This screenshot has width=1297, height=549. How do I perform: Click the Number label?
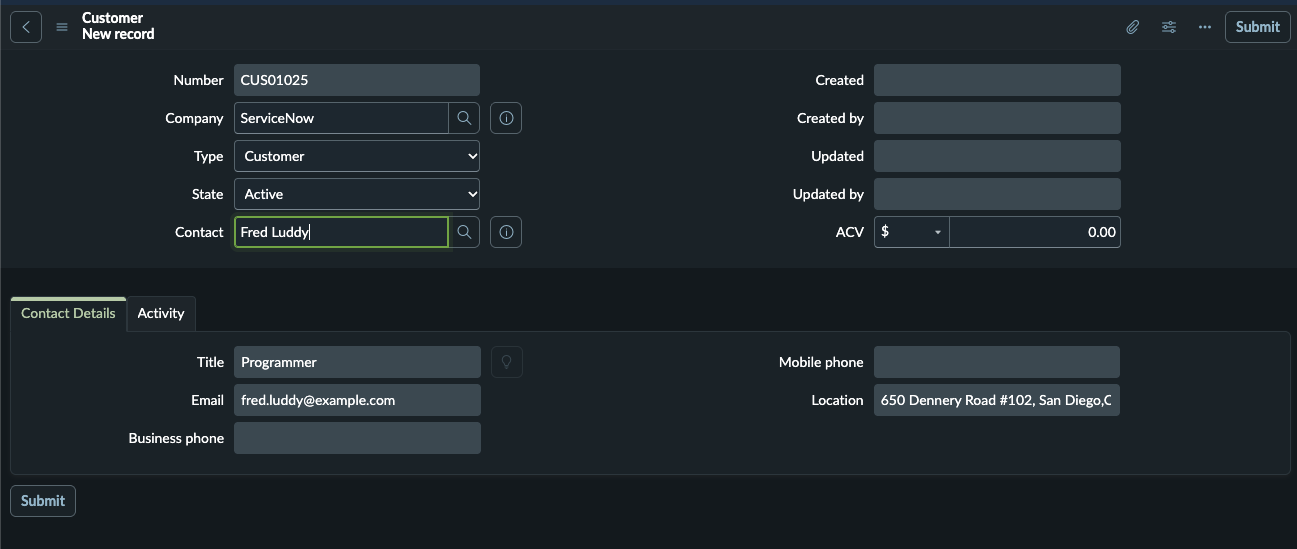click(x=198, y=80)
